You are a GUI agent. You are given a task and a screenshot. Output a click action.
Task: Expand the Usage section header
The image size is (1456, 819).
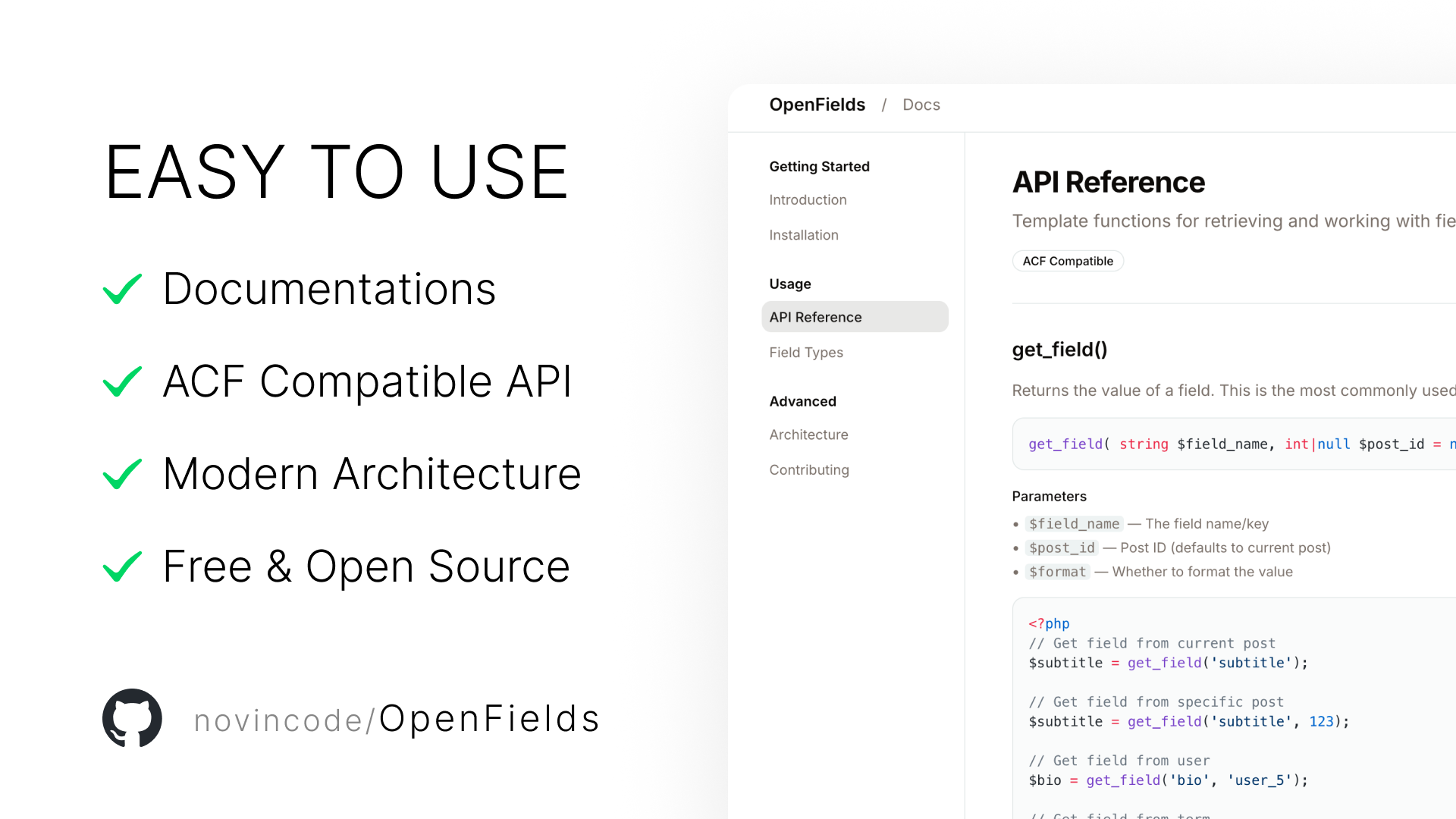pyautogui.click(x=789, y=284)
